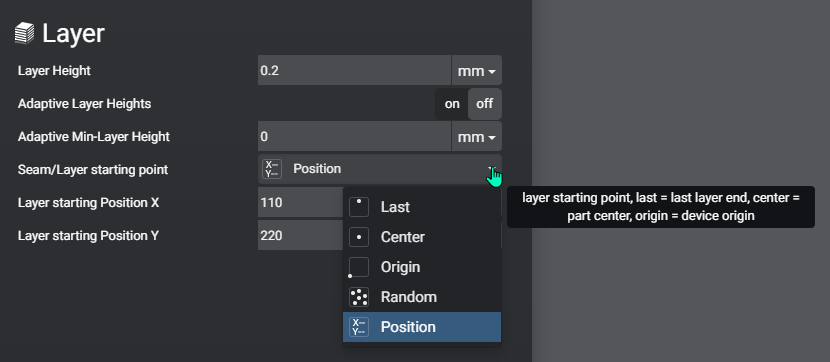Click the Random dice icon
The height and width of the screenshot is (362, 830).
click(x=359, y=297)
